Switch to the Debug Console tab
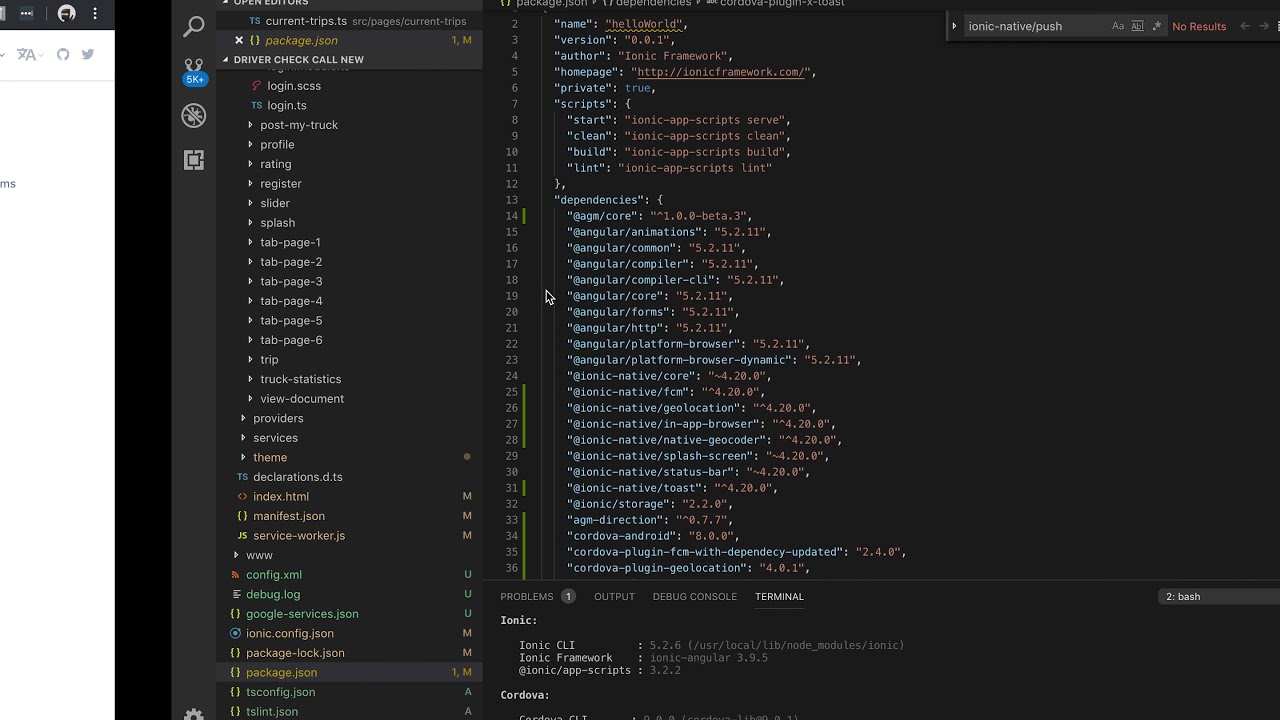The image size is (1280, 720). click(x=695, y=596)
